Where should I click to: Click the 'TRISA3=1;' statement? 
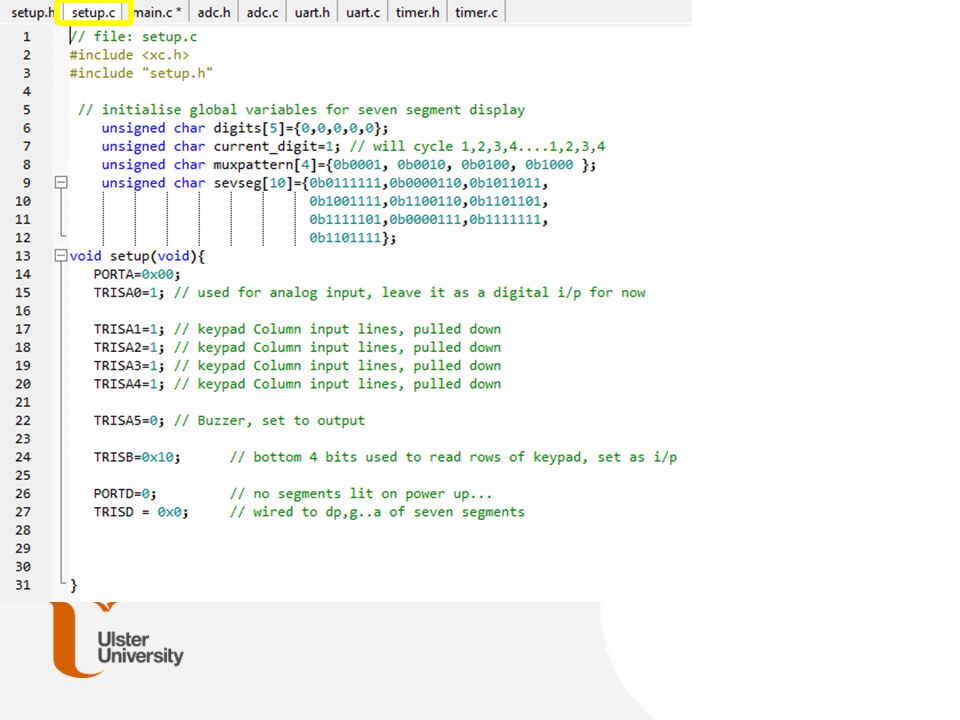click(129, 366)
